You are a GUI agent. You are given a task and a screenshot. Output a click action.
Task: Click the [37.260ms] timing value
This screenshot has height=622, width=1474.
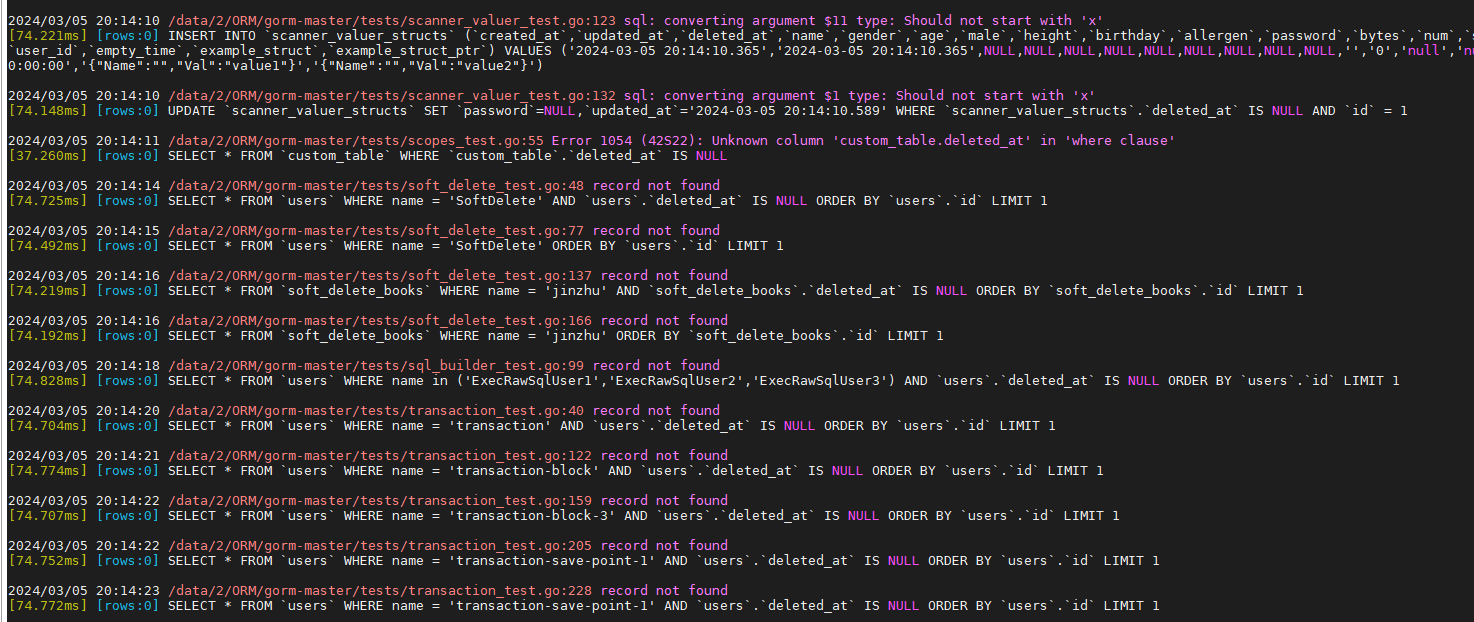point(48,155)
